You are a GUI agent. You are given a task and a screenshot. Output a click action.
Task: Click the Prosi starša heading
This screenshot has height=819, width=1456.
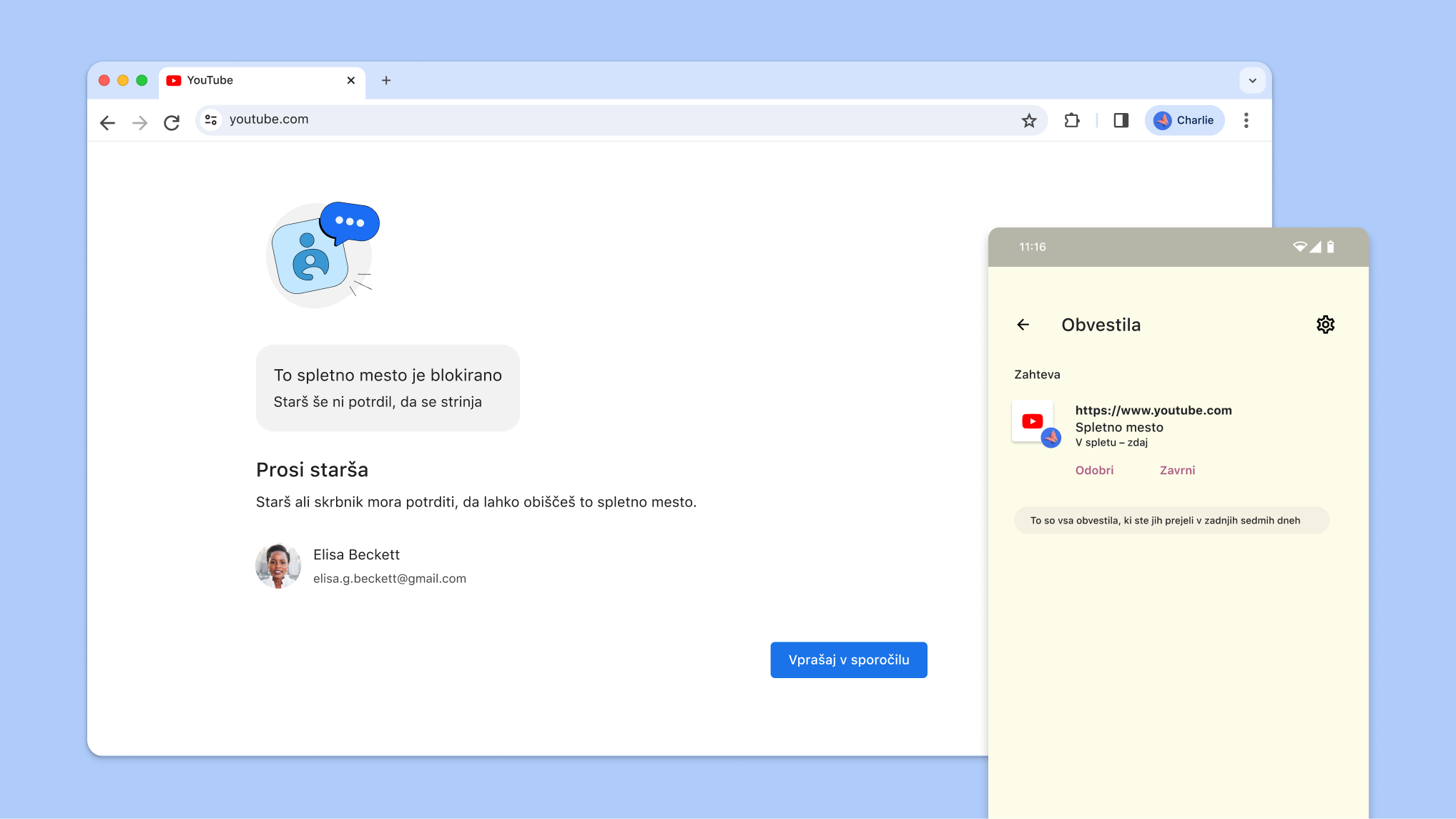[x=312, y=469]
